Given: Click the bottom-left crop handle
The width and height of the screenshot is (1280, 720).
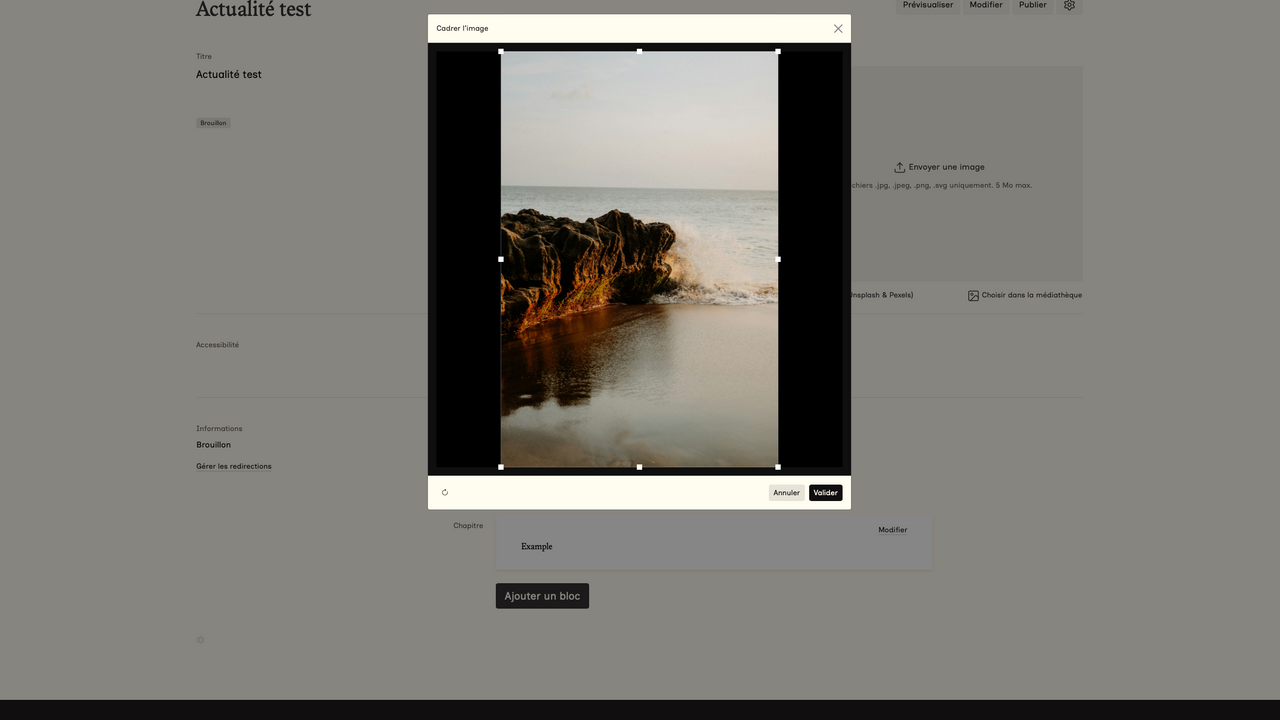Looking at the screenshot, I should [x=501, y=467].
